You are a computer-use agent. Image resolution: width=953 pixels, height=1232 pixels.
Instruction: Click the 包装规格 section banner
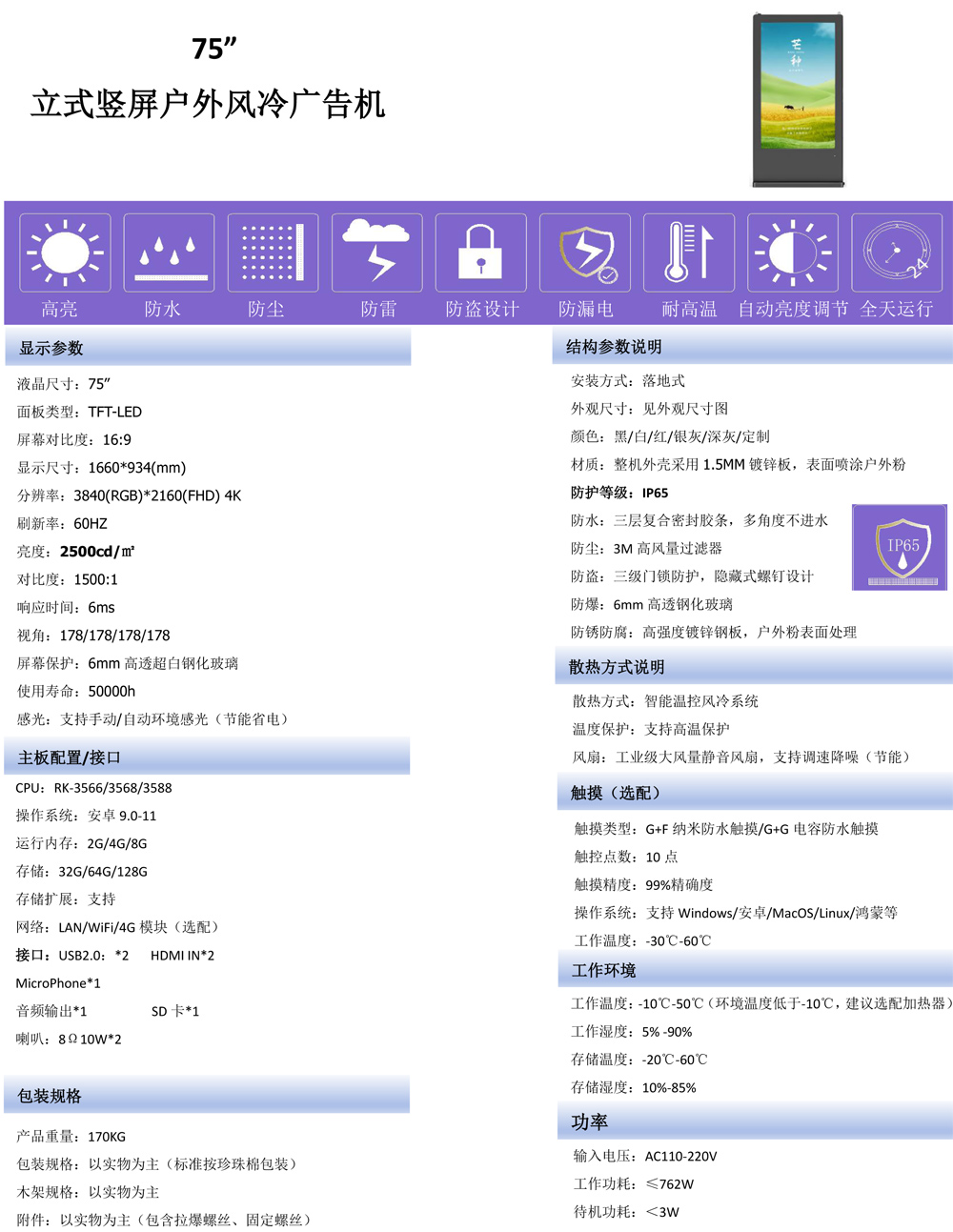[205, 1095]
